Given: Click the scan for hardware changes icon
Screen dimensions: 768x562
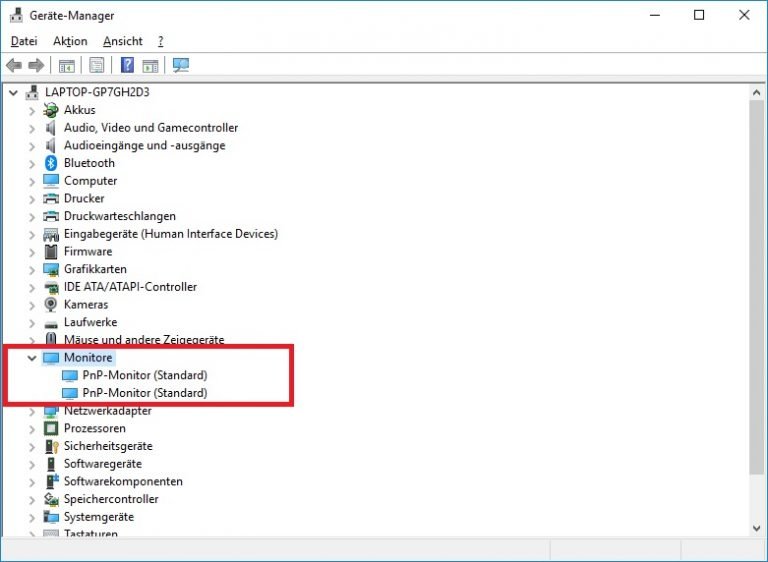Looking at the screenshot, I should coord(181,65).
